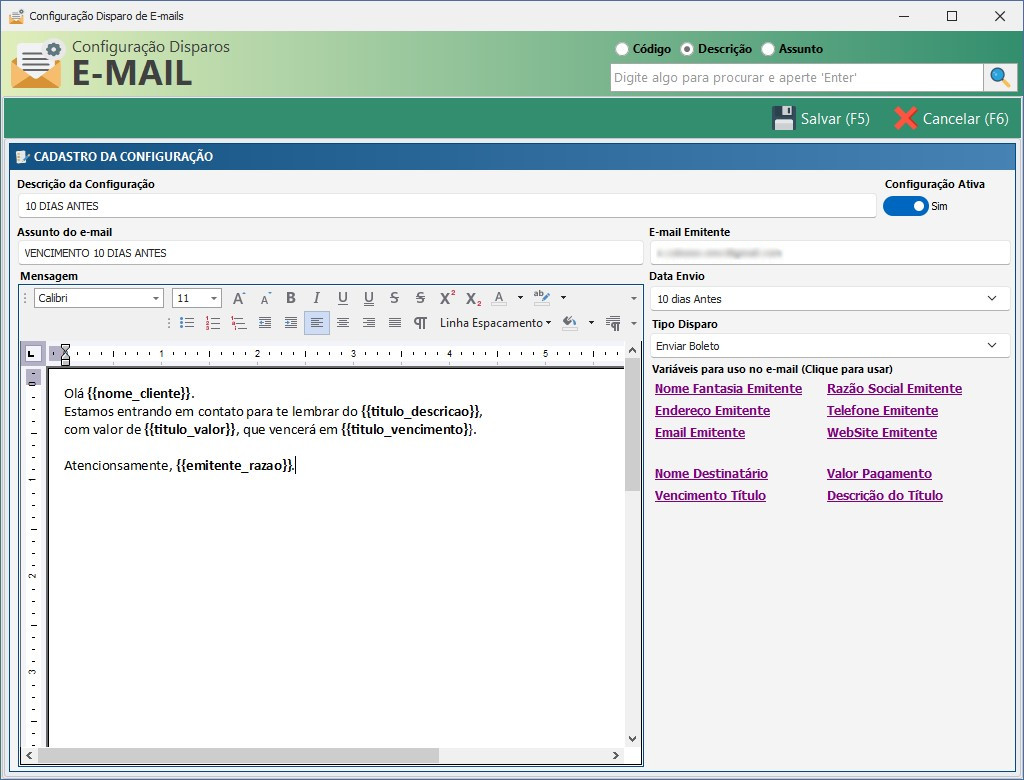The image size is (1024, 780).
Task: Select the Assunto search radio button
Action: [768, 49]
